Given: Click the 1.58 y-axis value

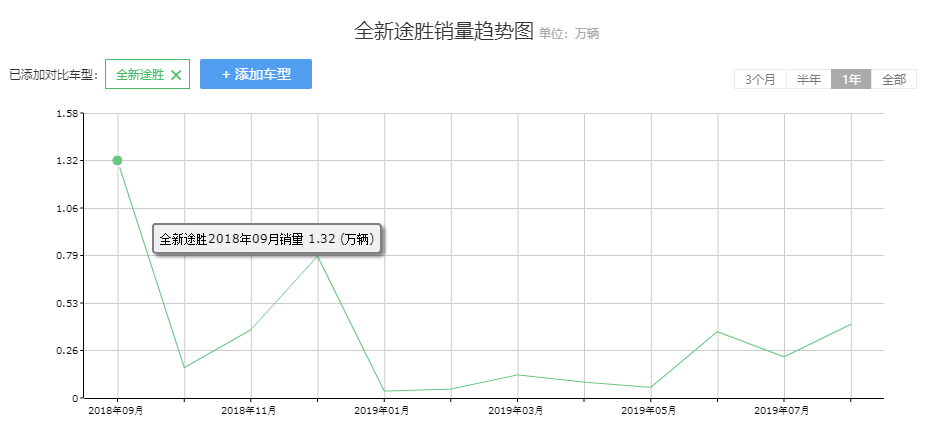Looking at the screenshot, I should coord(67,114).
